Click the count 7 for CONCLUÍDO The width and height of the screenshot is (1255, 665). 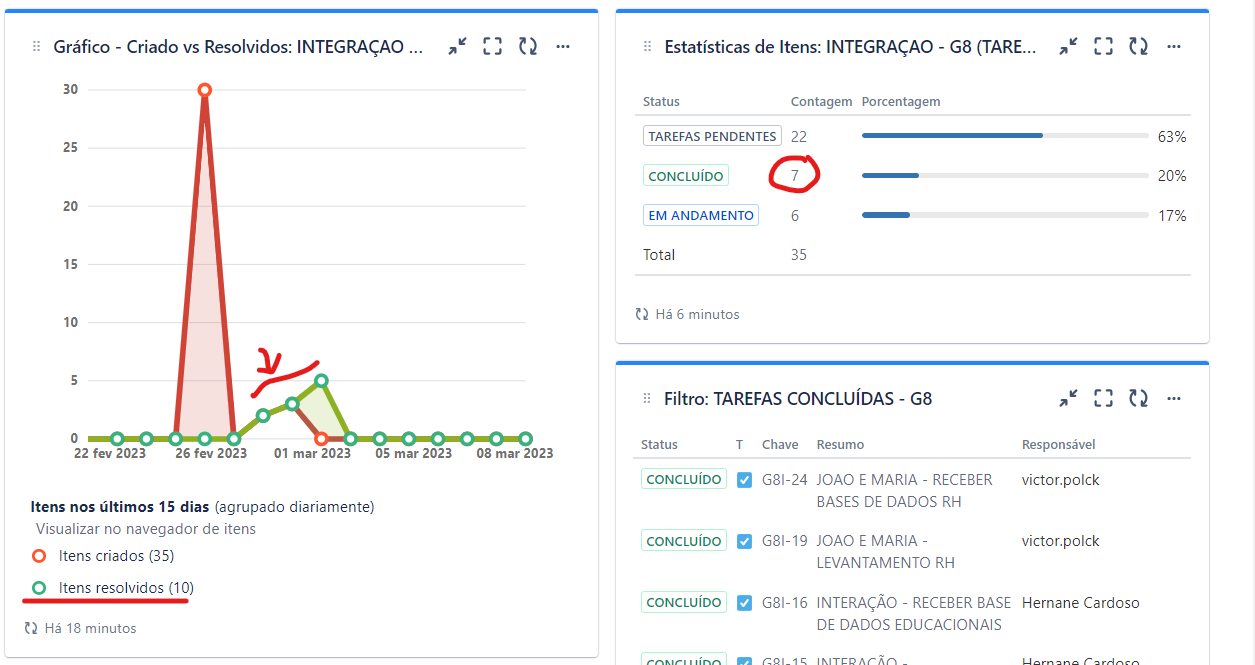[x=795, y=176]
